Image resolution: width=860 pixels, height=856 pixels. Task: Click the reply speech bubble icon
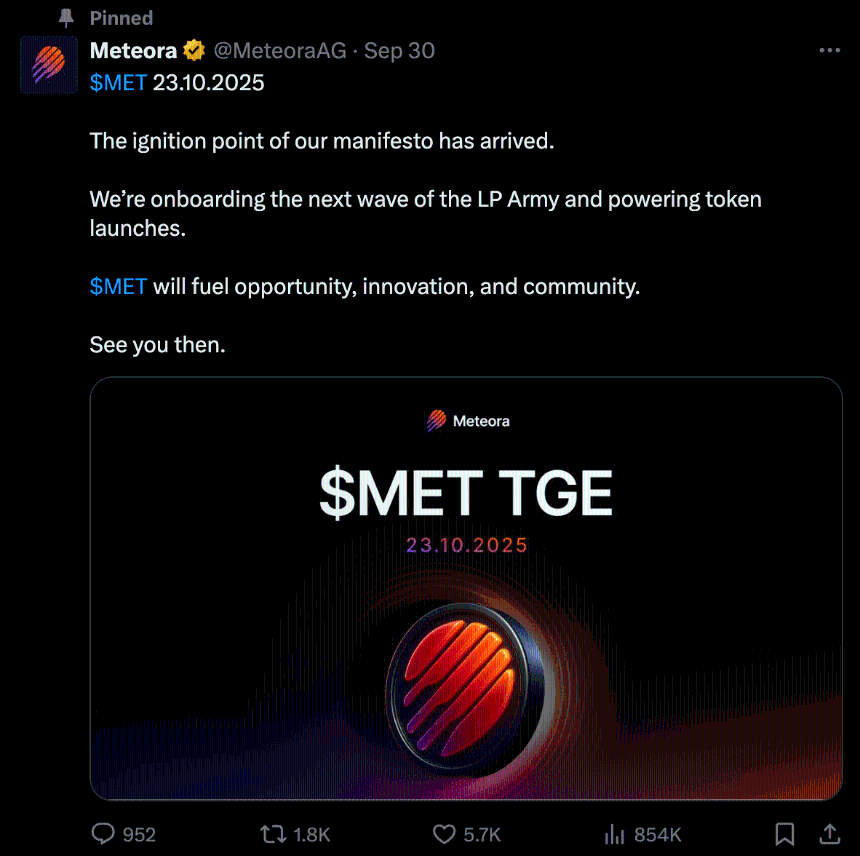103,834
